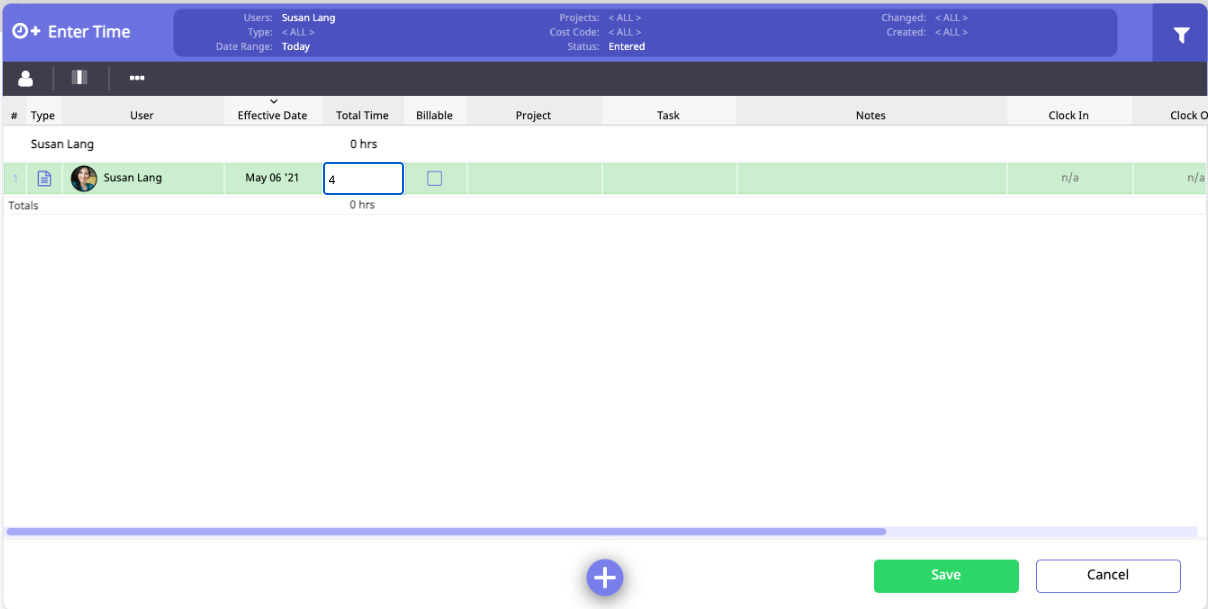1208x609 pixels.
Task: Click the user silhouette toolbar icon
Action: (x=26, y=78)
